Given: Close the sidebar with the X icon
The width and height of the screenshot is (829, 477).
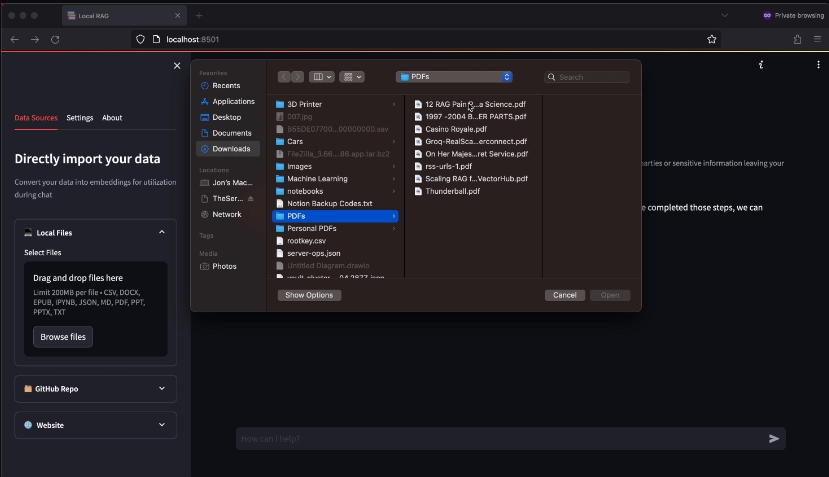Looking at the screenshot, I should pos(177,66).
